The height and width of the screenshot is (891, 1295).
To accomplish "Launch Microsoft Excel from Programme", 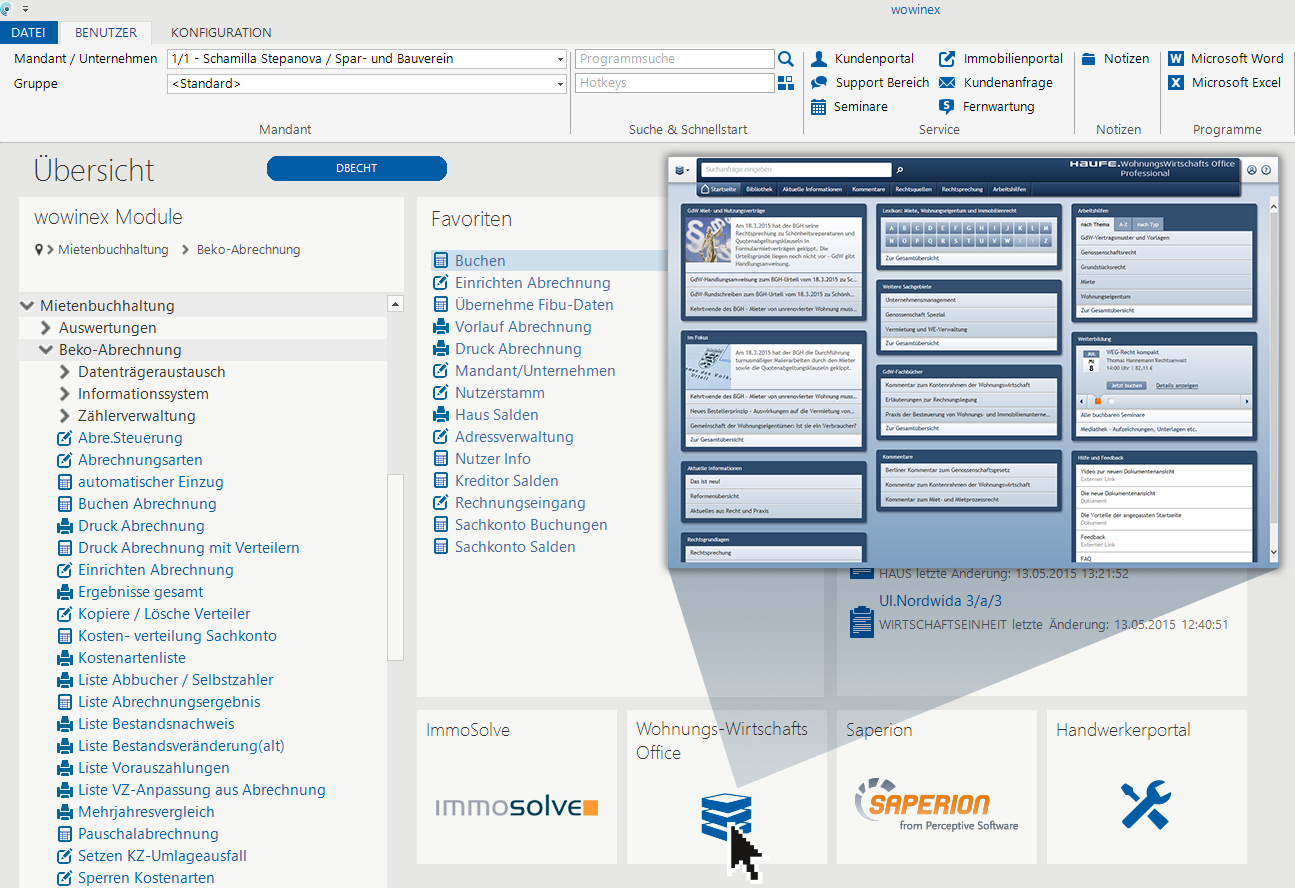I will pos(1176,83).
